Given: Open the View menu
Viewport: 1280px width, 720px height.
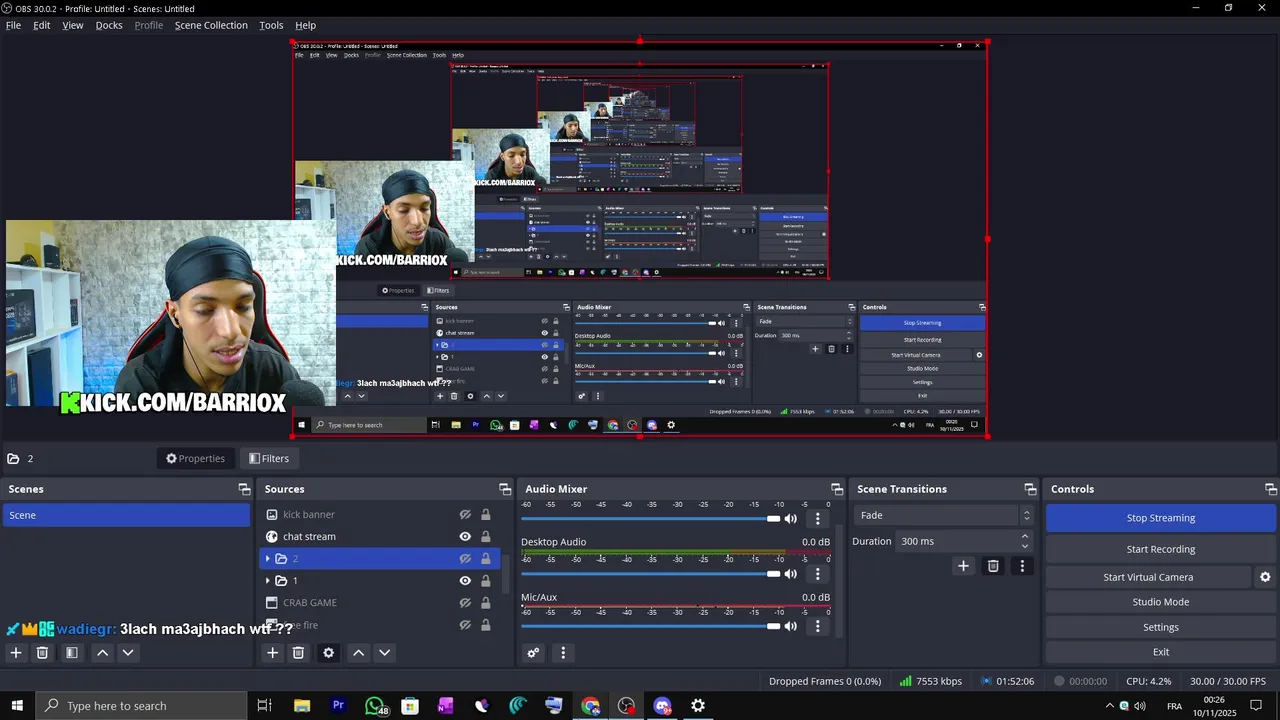Looking at the screenshot, I should click(x=73, y=25).
